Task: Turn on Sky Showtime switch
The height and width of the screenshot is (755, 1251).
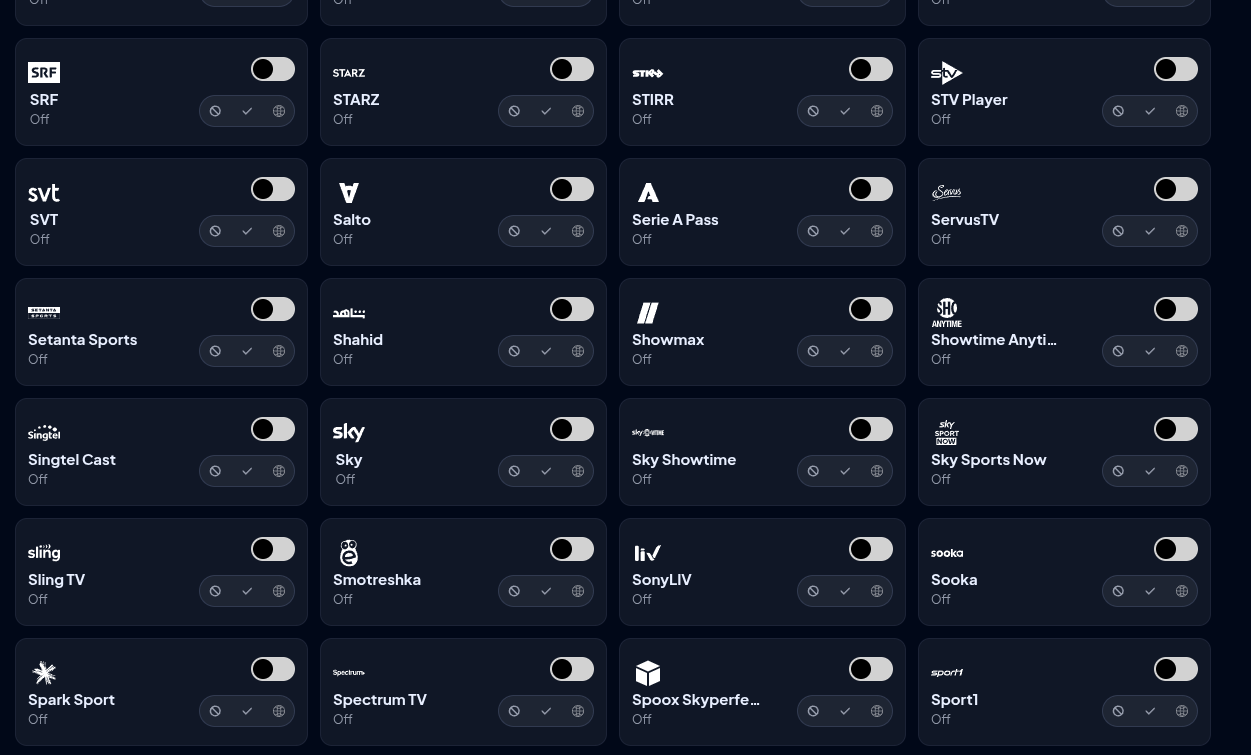Action: [x=871, y=429]
